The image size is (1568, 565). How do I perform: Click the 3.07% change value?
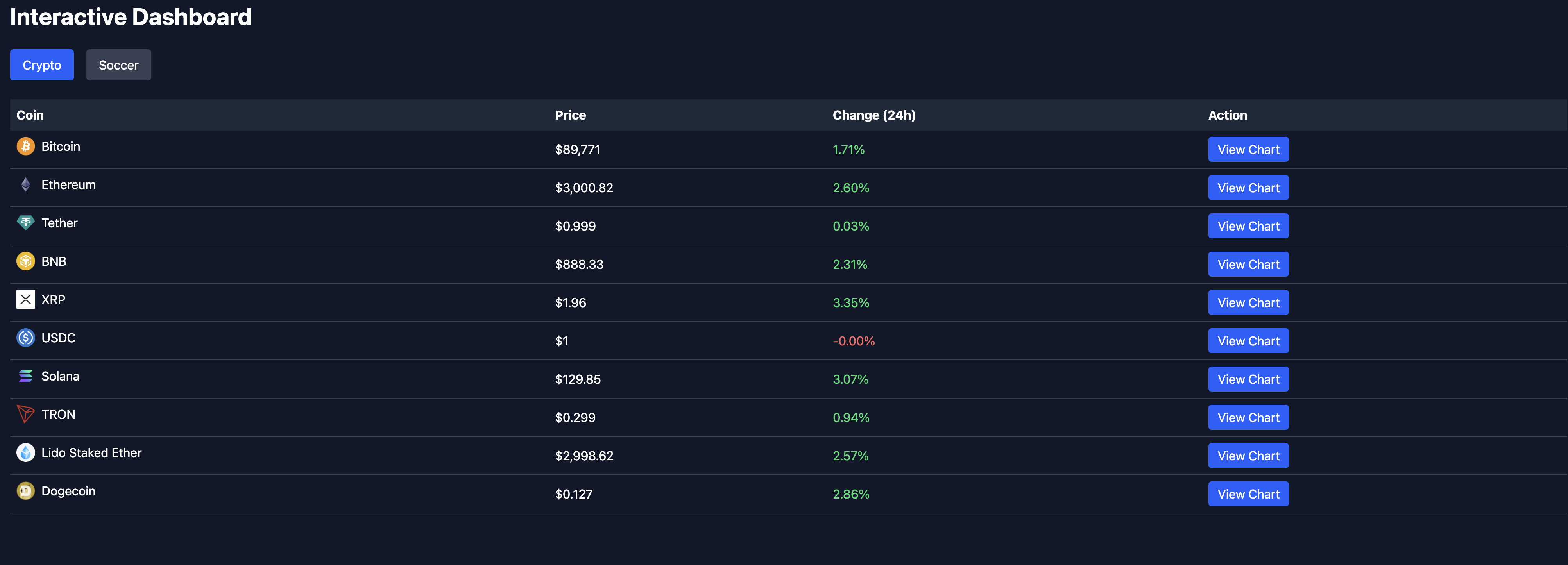pos(850,380)
